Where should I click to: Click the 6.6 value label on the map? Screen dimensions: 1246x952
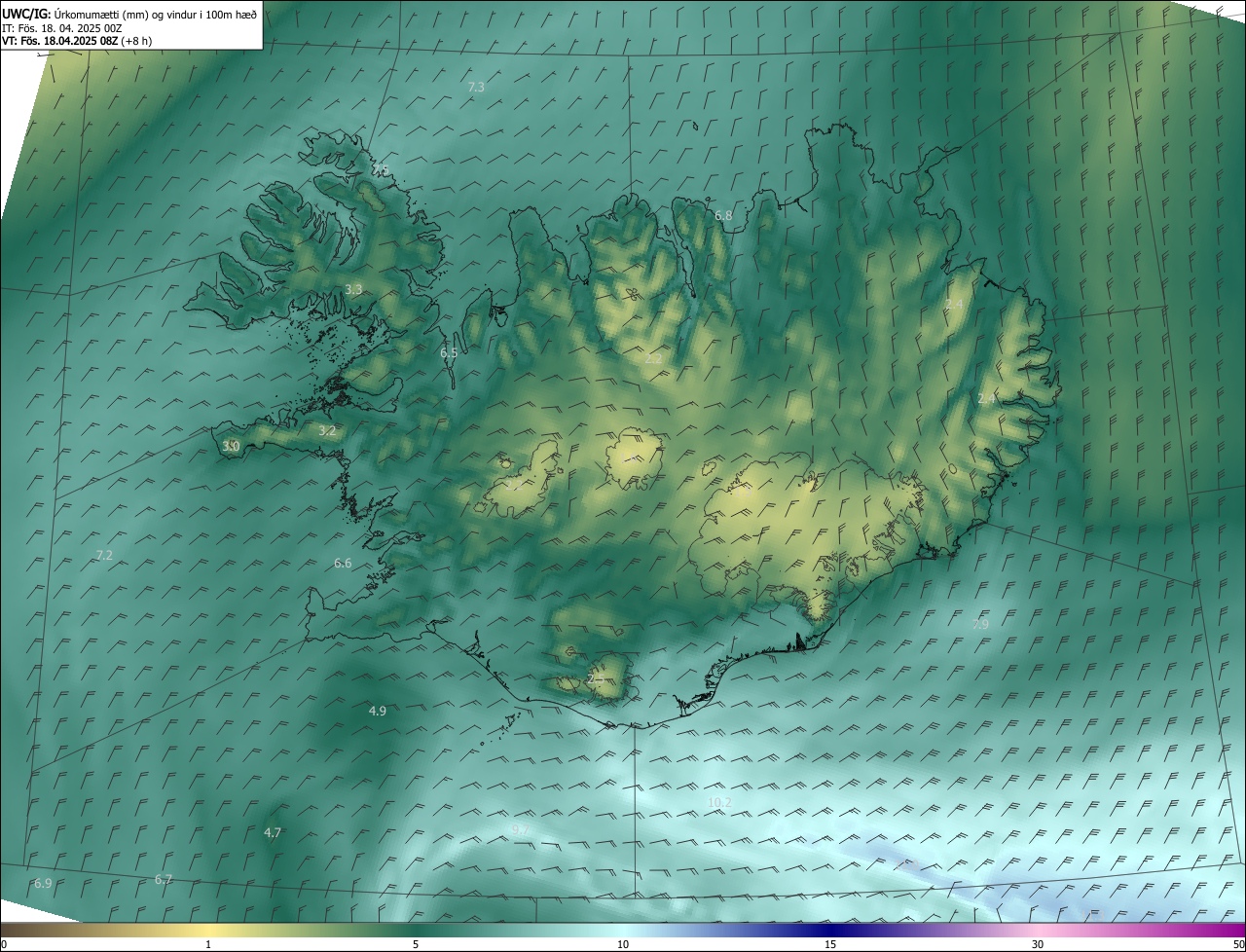pos(343,564)
